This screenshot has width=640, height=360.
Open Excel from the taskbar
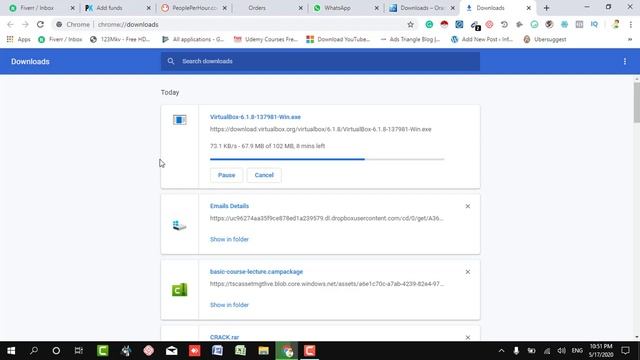coord(240,351)
